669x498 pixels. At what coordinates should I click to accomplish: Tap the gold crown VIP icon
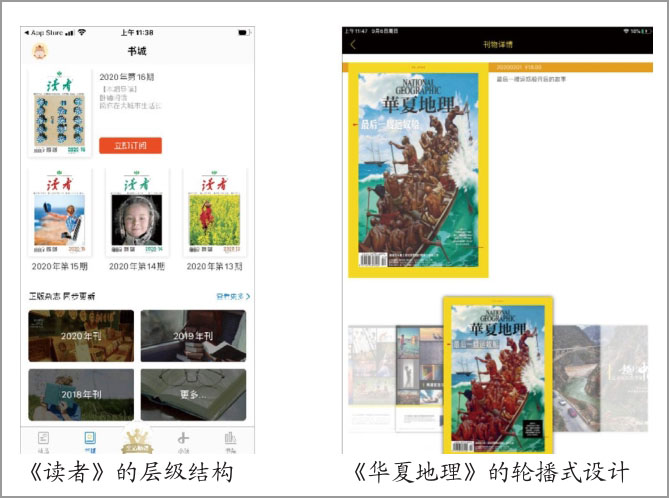click(137, 440)
